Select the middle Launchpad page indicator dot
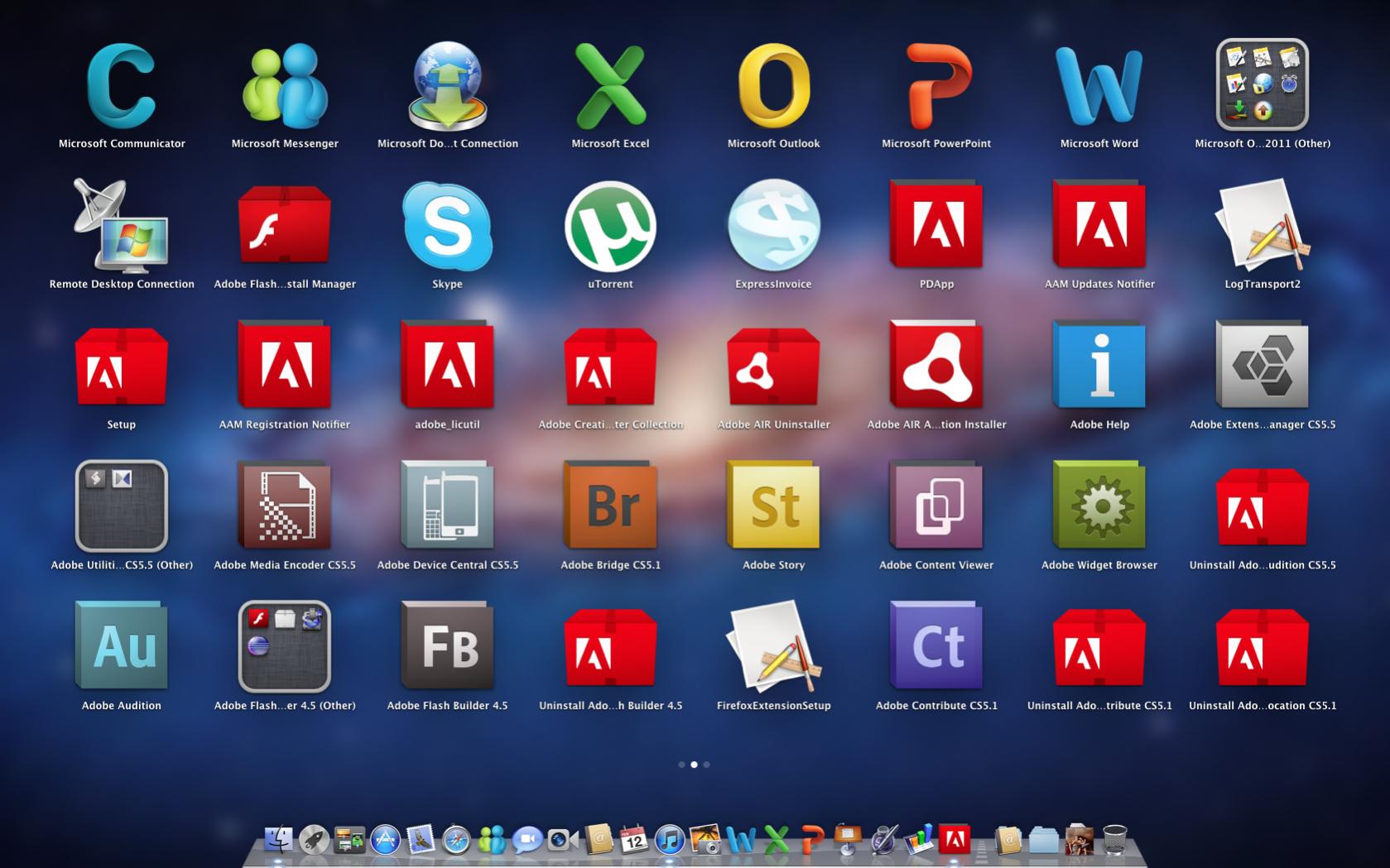1390x868 pixels. pos(694,765)
